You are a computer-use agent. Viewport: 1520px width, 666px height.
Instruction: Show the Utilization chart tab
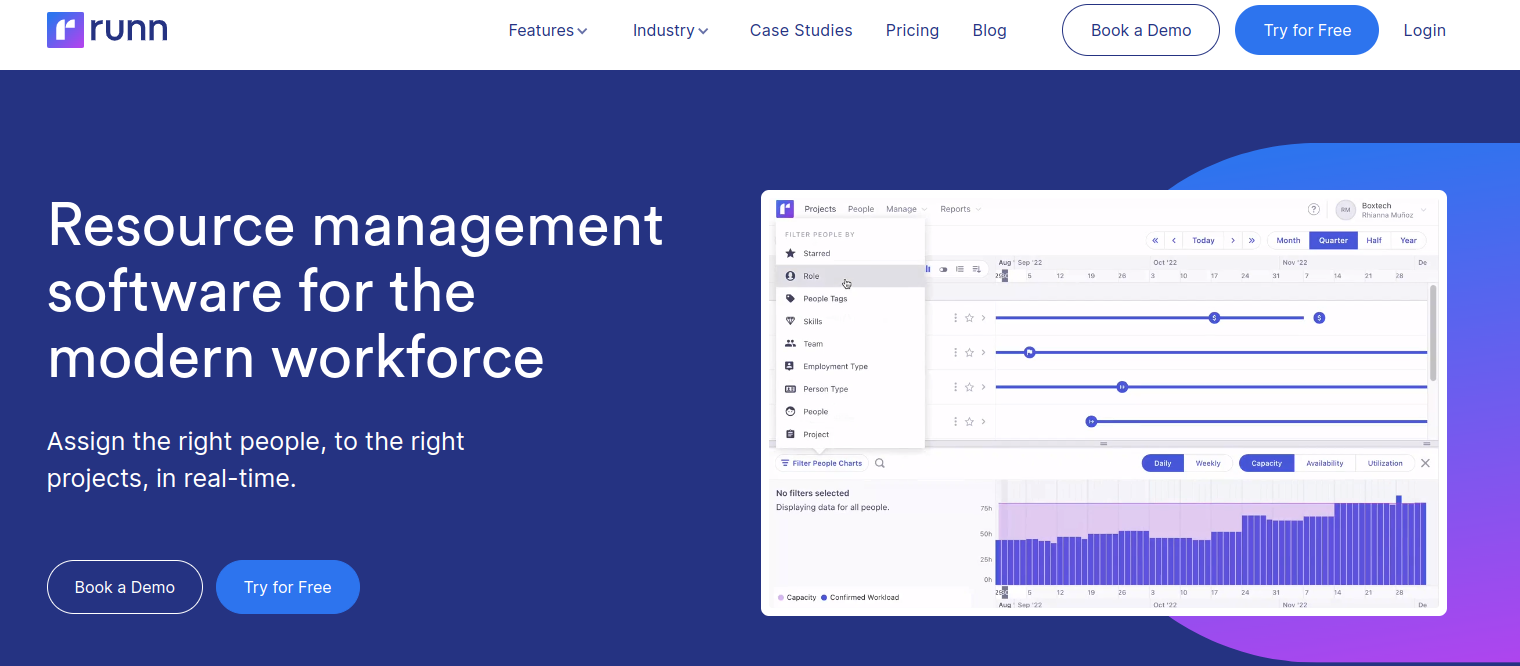[x=1385, y=463]
